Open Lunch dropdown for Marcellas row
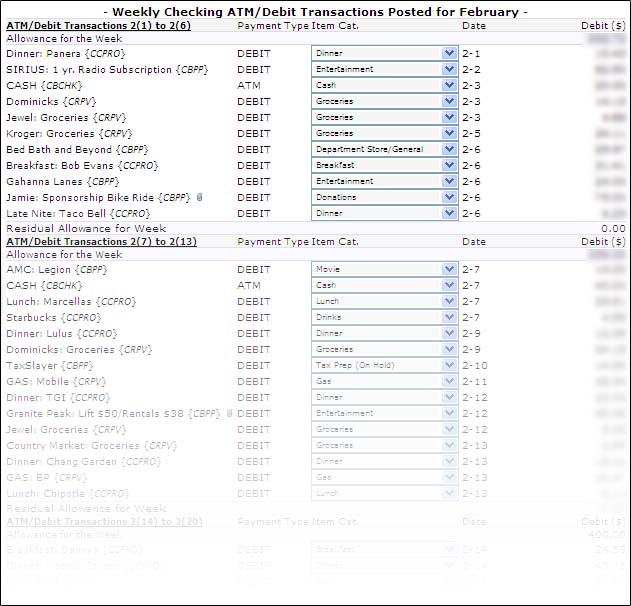This screenshot has height=606, width=631. pyautogui.click(x=384, y=301)
